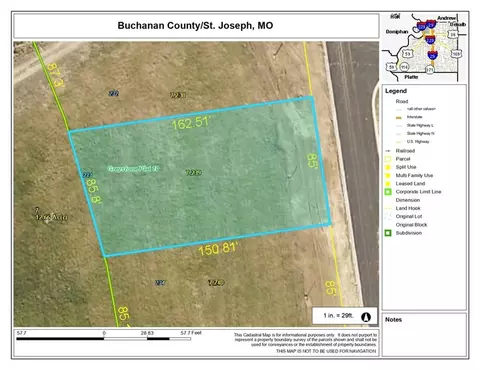Click the Subdivision dark green square symbol

pyautogui.click(x=388, y=233)
